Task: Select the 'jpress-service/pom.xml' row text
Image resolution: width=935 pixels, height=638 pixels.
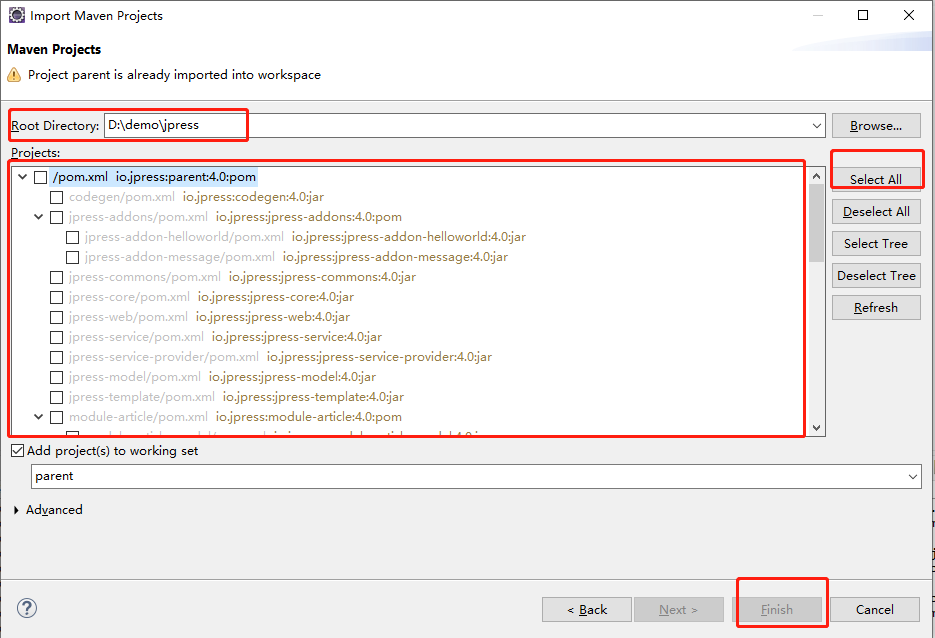Action: [x=225, y=337]
